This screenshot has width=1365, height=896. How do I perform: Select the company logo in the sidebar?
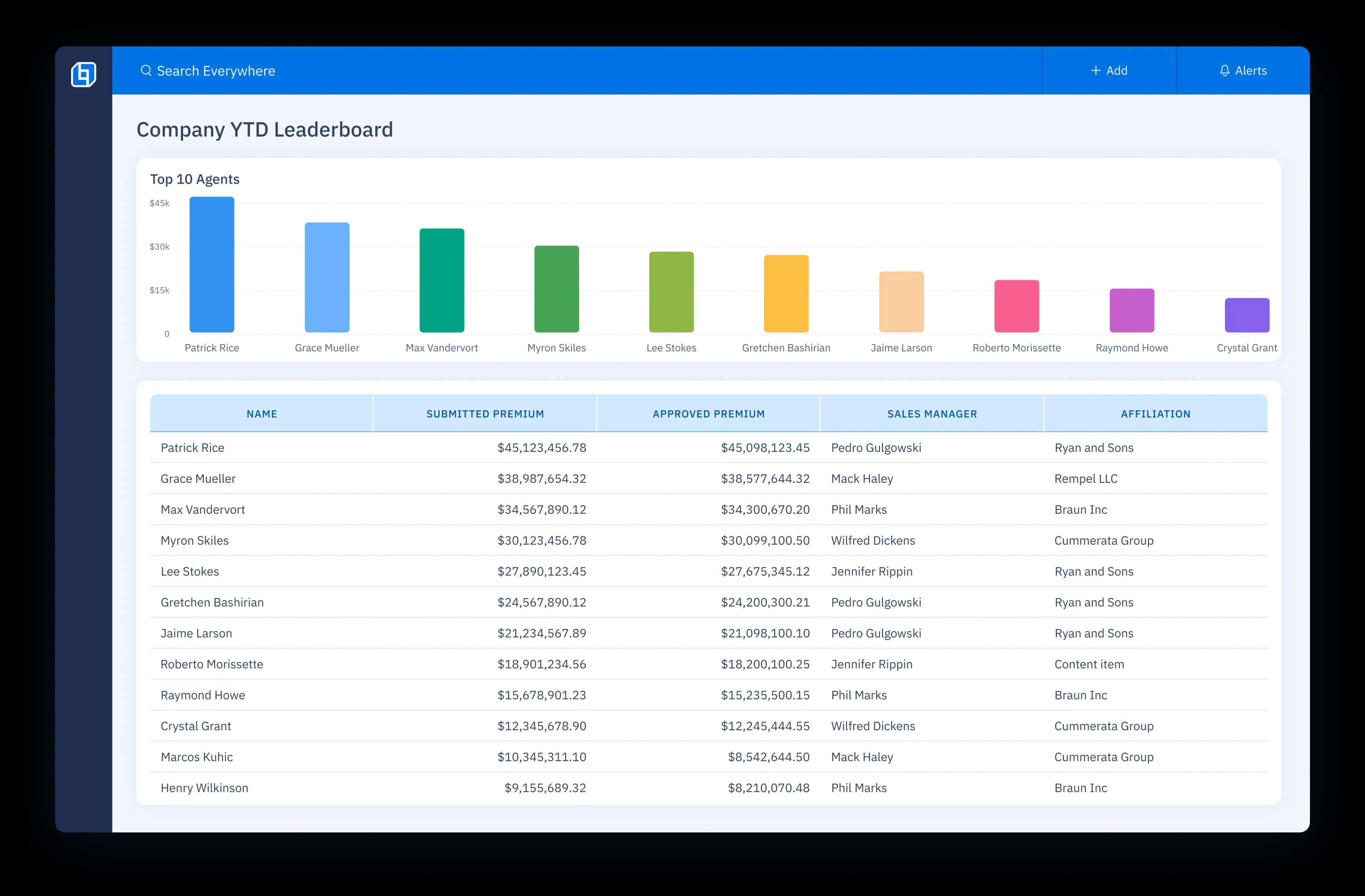pyautogui.click(x=84, y=75)
